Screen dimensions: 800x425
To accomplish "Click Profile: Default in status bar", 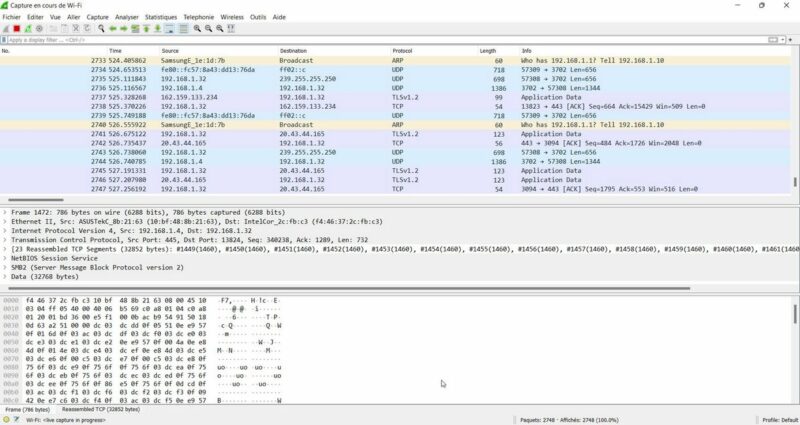I will [x=780, y=420].
